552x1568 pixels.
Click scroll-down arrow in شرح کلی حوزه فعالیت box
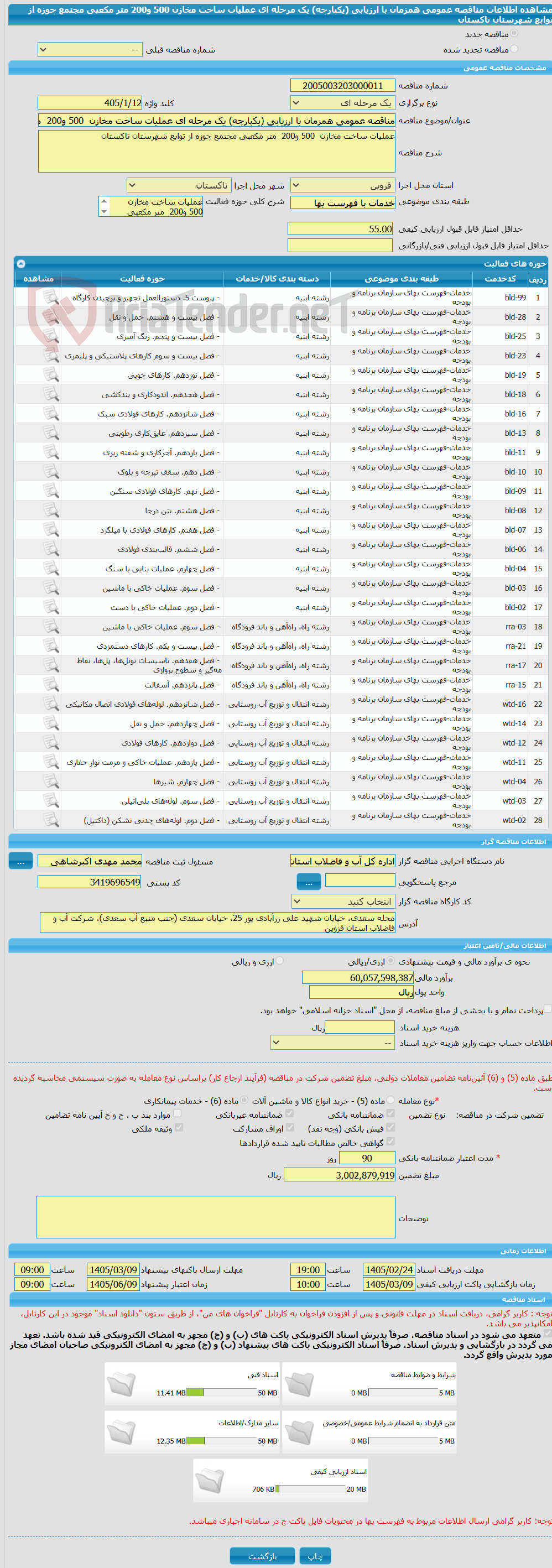(x=104, y=212)
